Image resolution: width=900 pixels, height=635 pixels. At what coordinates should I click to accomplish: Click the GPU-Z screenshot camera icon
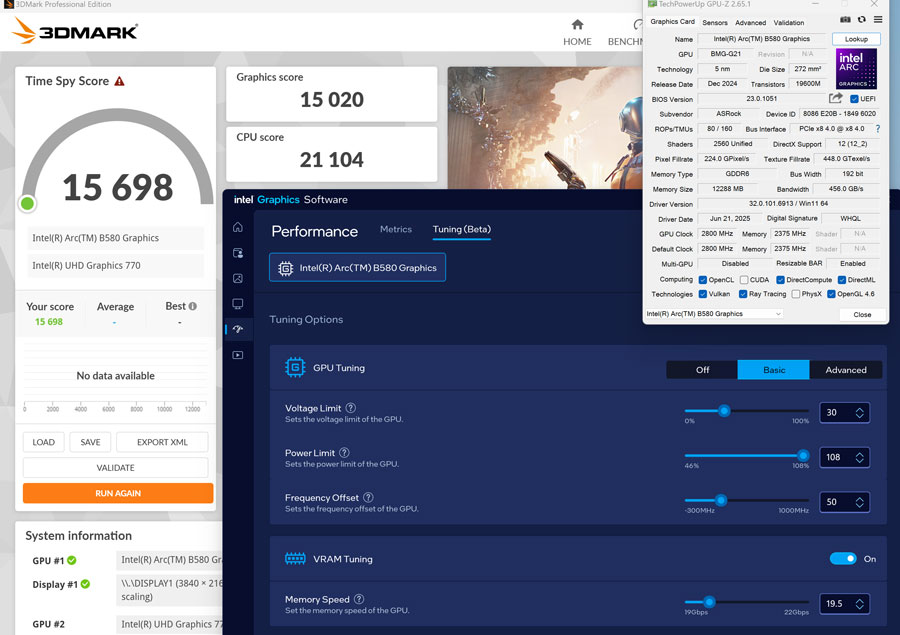coord(845,20)
